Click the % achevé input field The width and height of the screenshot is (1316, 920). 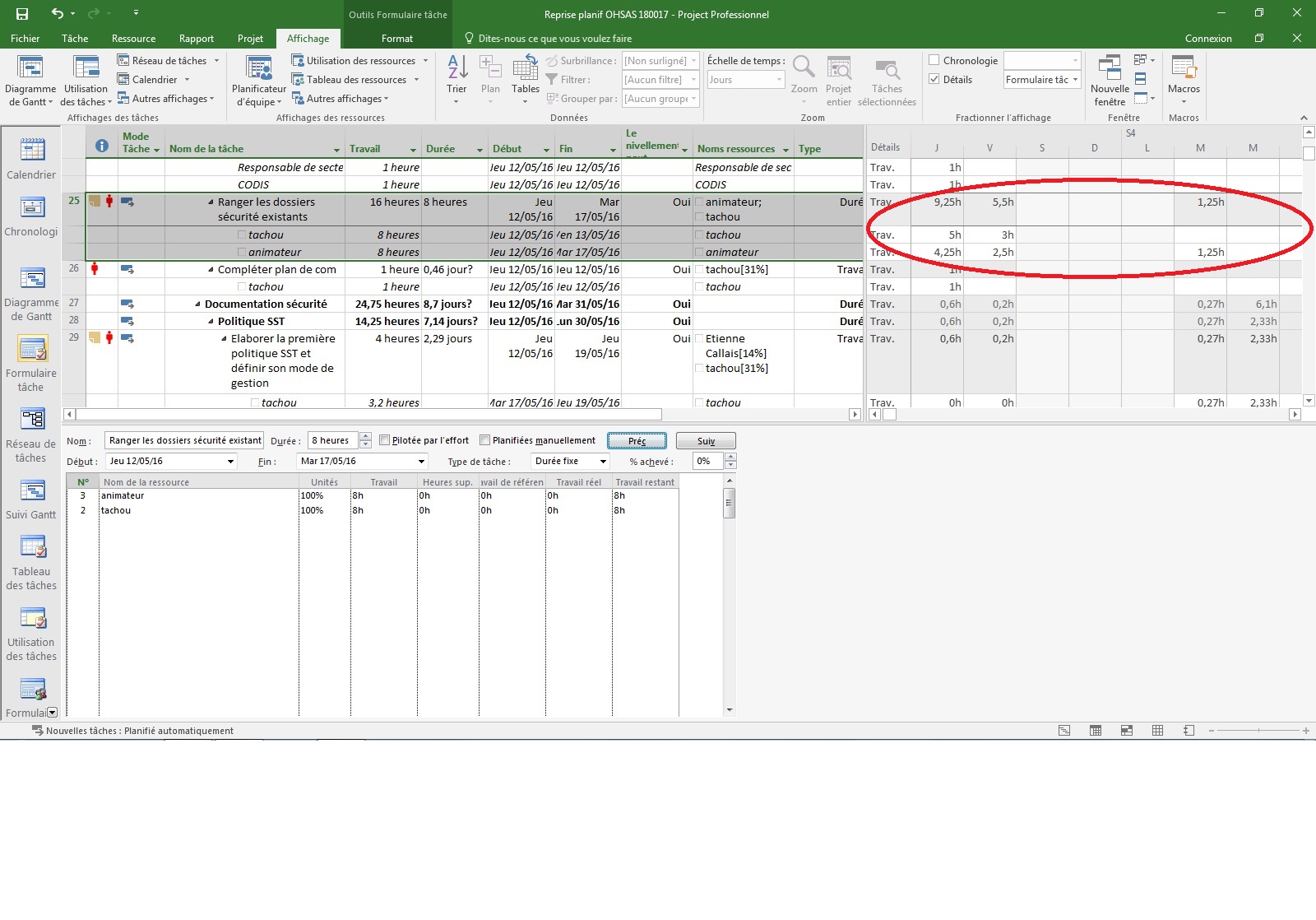(707, 462)
